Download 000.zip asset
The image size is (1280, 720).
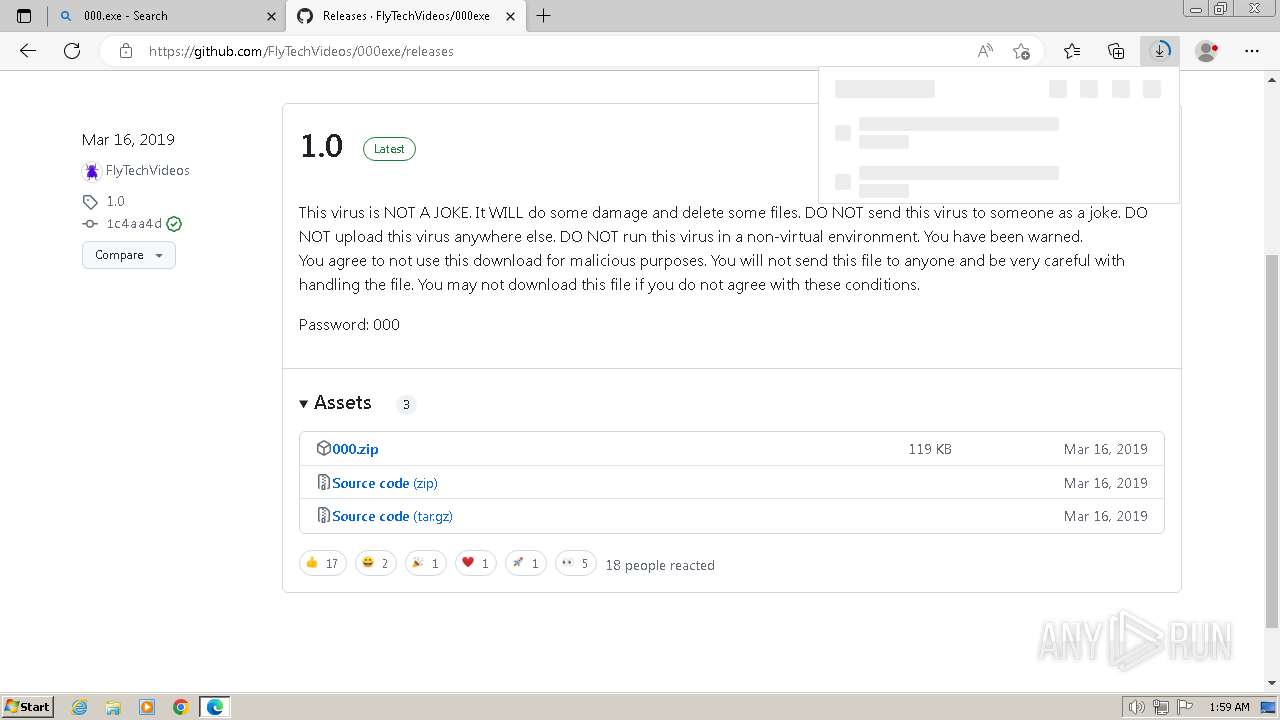(355, 449)
